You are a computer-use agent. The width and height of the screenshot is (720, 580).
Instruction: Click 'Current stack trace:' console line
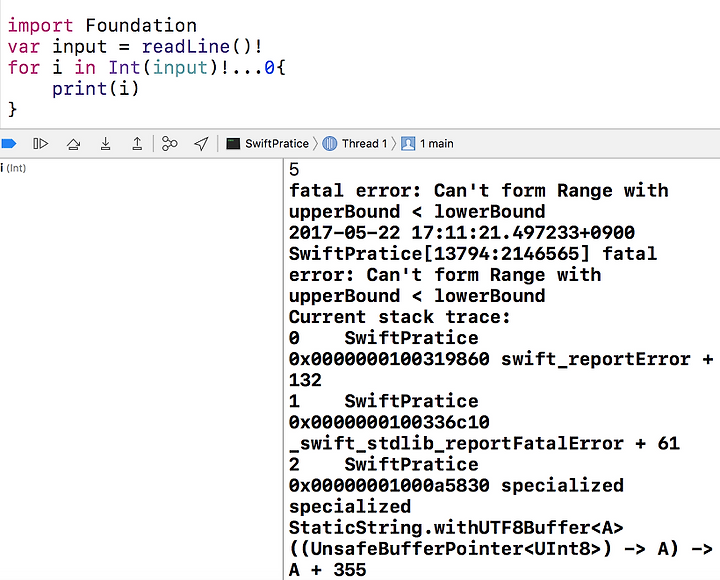click(399, 317)
